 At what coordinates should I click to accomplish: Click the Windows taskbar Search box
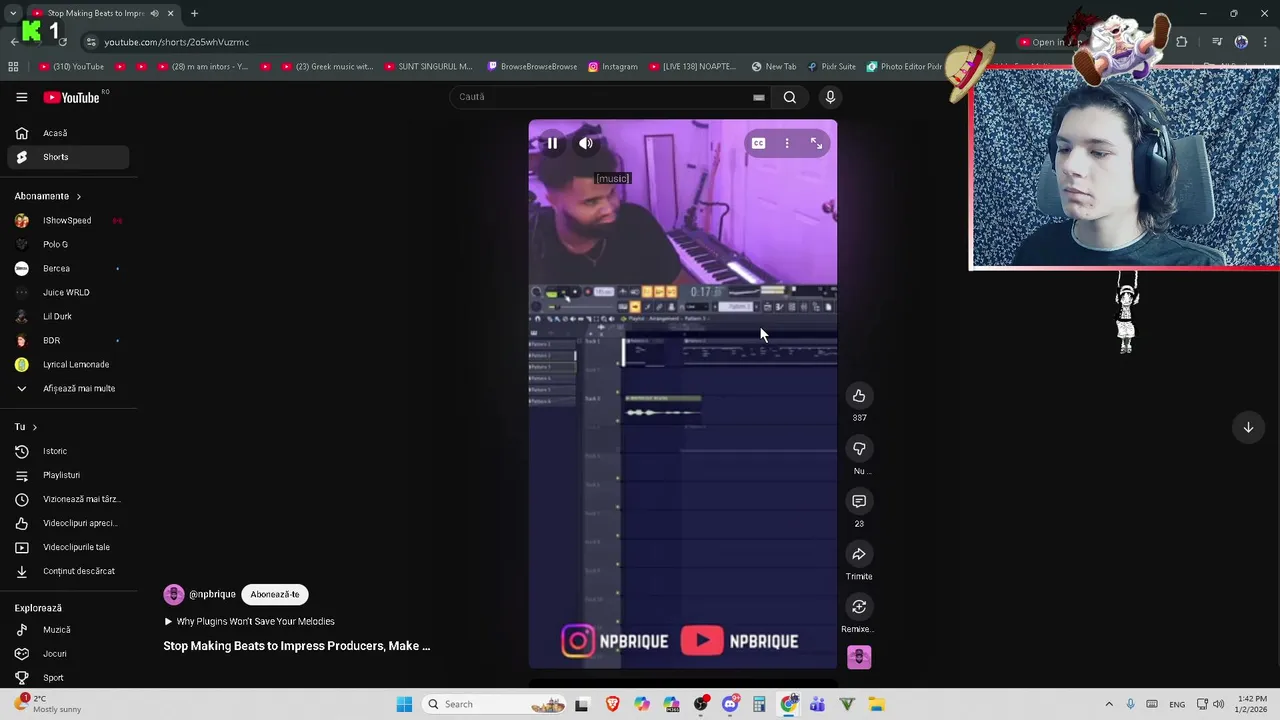click(x=496, y=704)
